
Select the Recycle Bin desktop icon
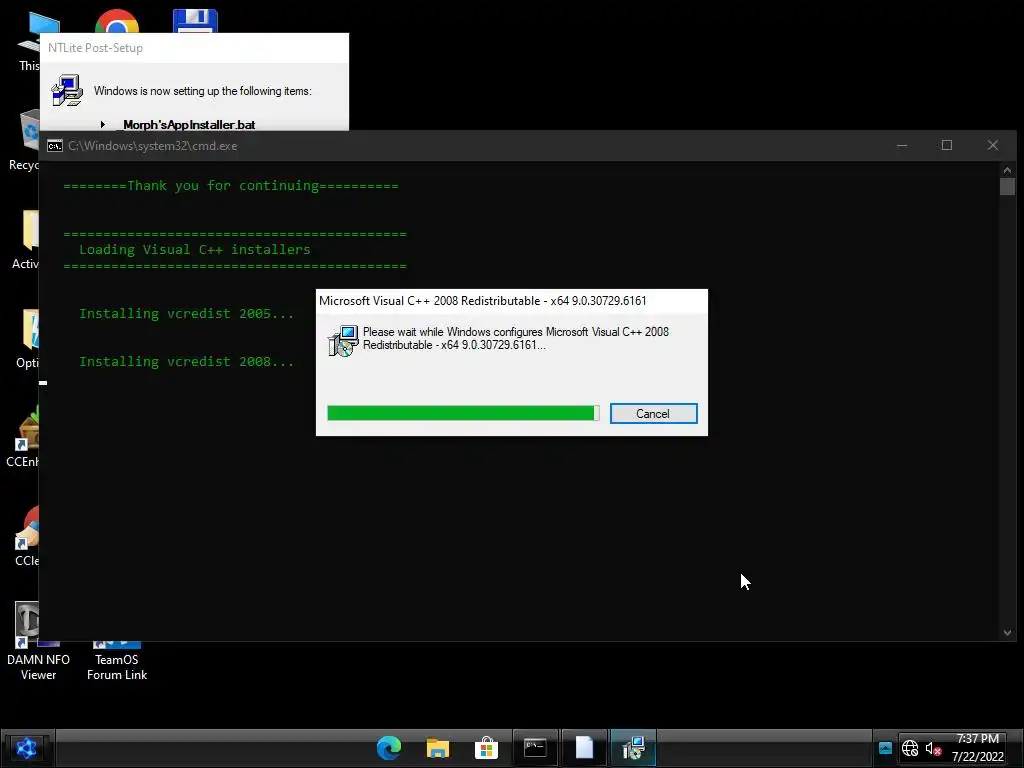click(x=25, y=140)
